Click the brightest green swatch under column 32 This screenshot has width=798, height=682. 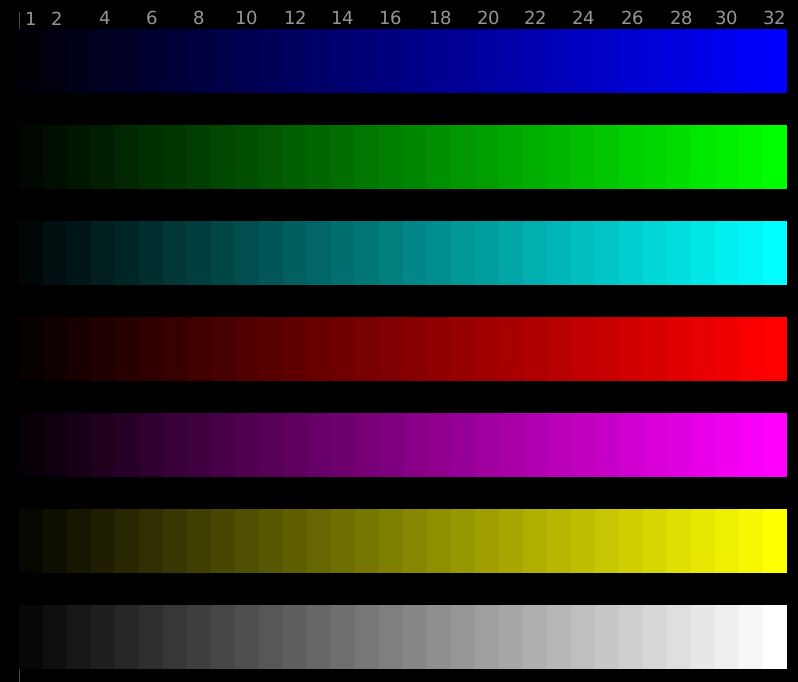click(x=775, y=157)
